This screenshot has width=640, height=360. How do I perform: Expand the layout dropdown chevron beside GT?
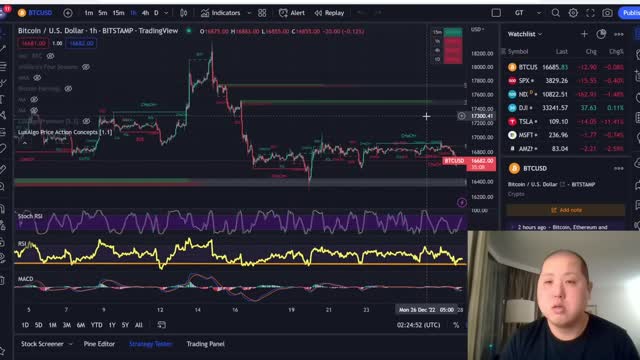[x=539, y=13]
